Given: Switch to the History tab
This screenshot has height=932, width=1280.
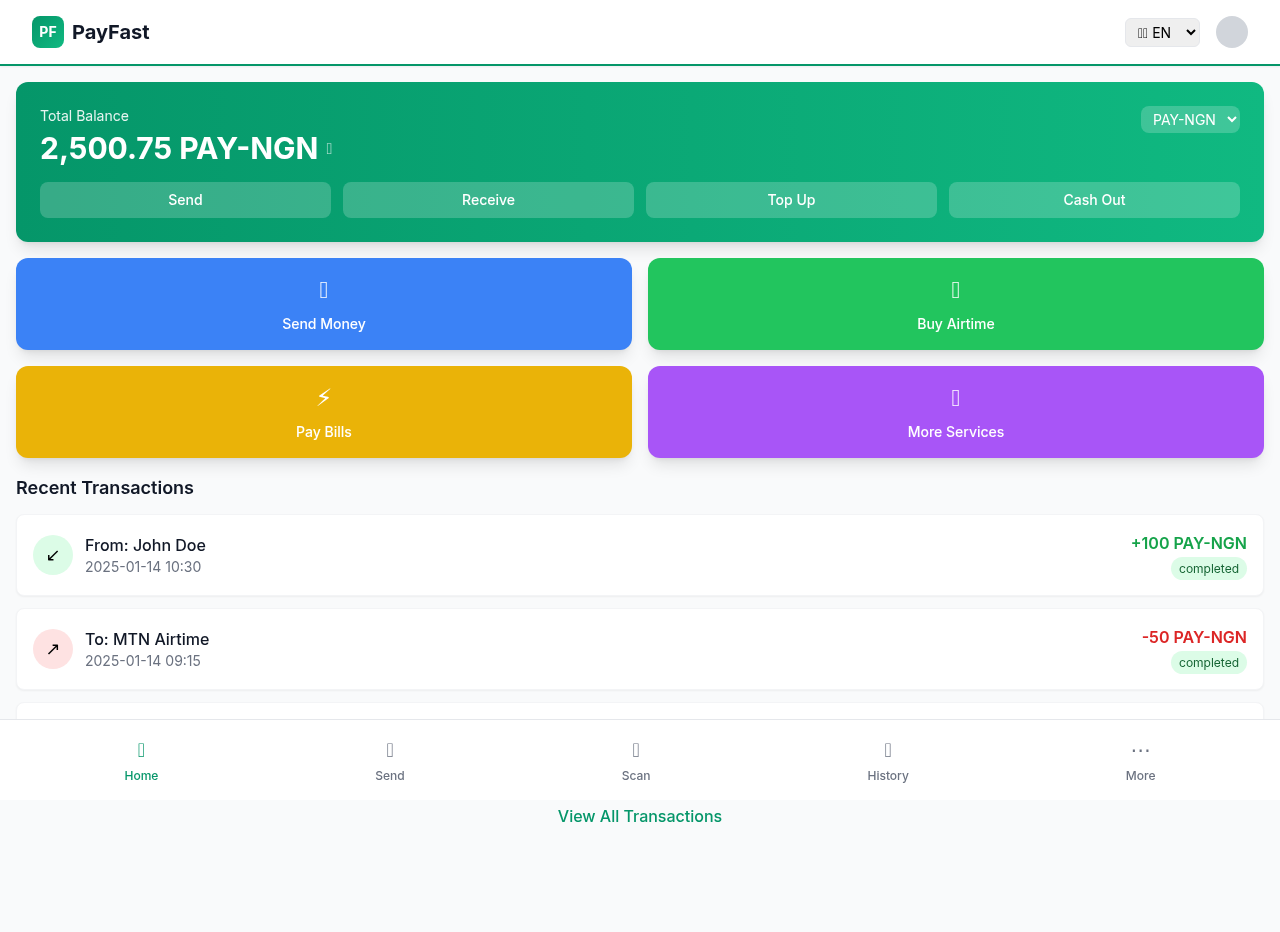Looking at the screenshot, I should click(x=887, y=760).
